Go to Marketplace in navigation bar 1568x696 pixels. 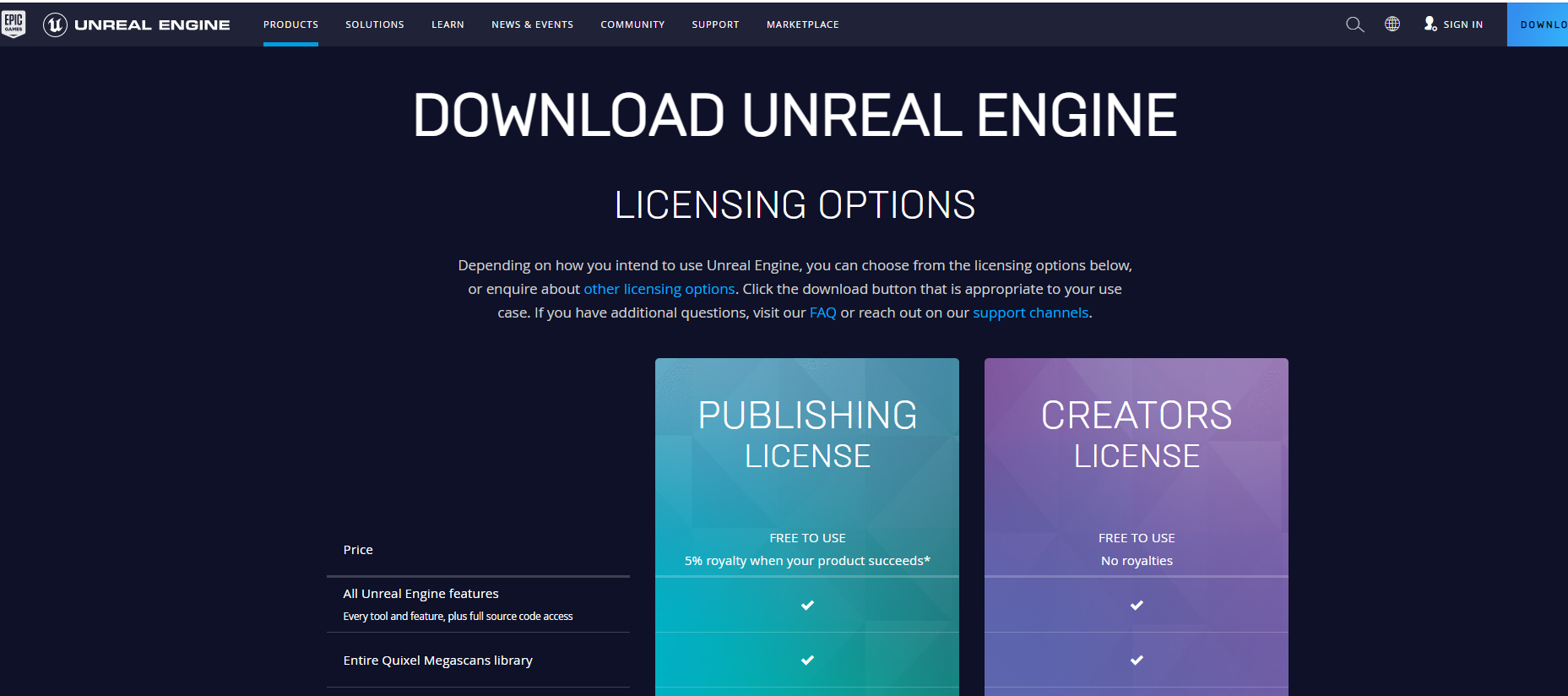803,24
